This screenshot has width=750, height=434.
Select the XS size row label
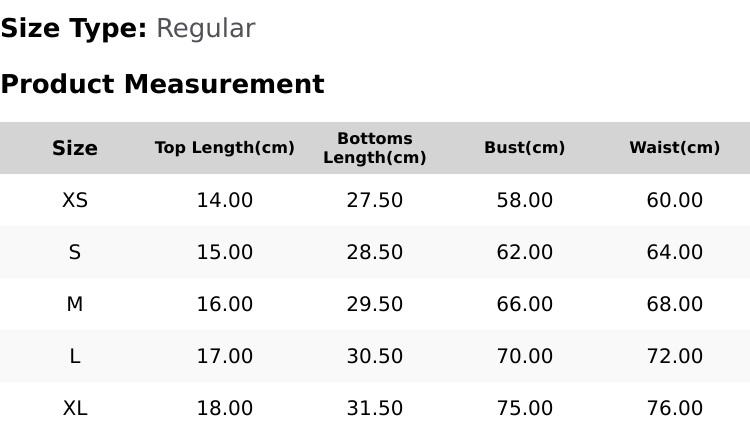[x=75, y=200]
